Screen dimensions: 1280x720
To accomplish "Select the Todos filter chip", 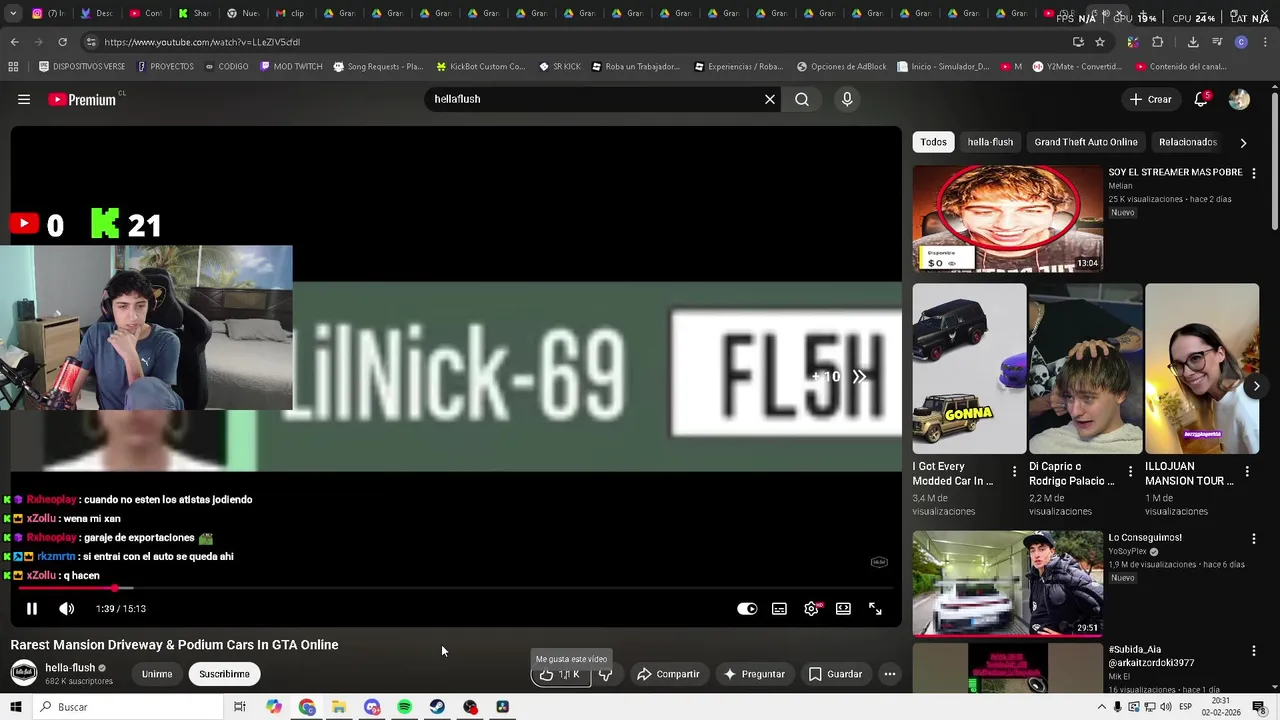I will click(x=933, y=142).
